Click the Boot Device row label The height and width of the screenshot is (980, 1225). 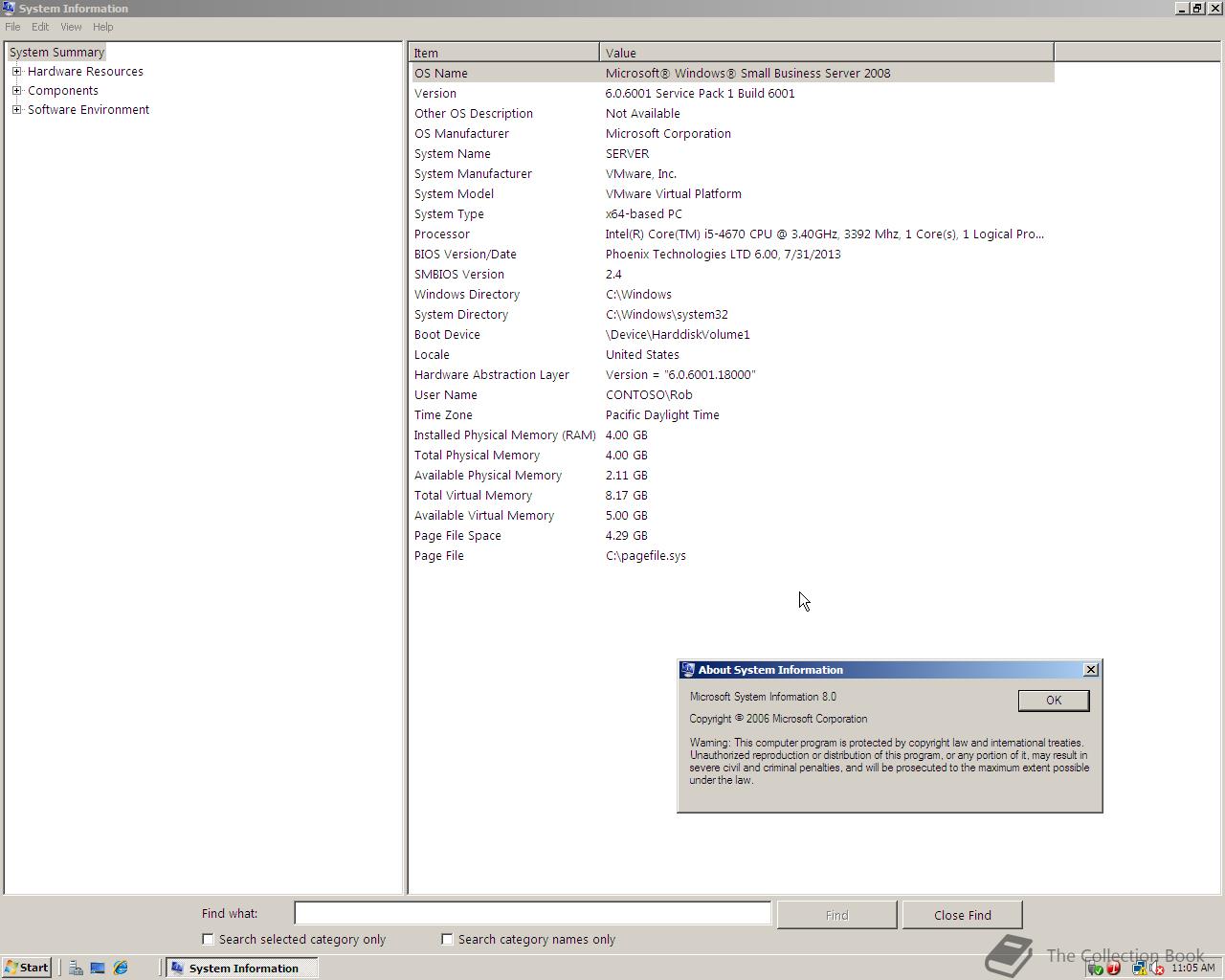tap(447, 334)
